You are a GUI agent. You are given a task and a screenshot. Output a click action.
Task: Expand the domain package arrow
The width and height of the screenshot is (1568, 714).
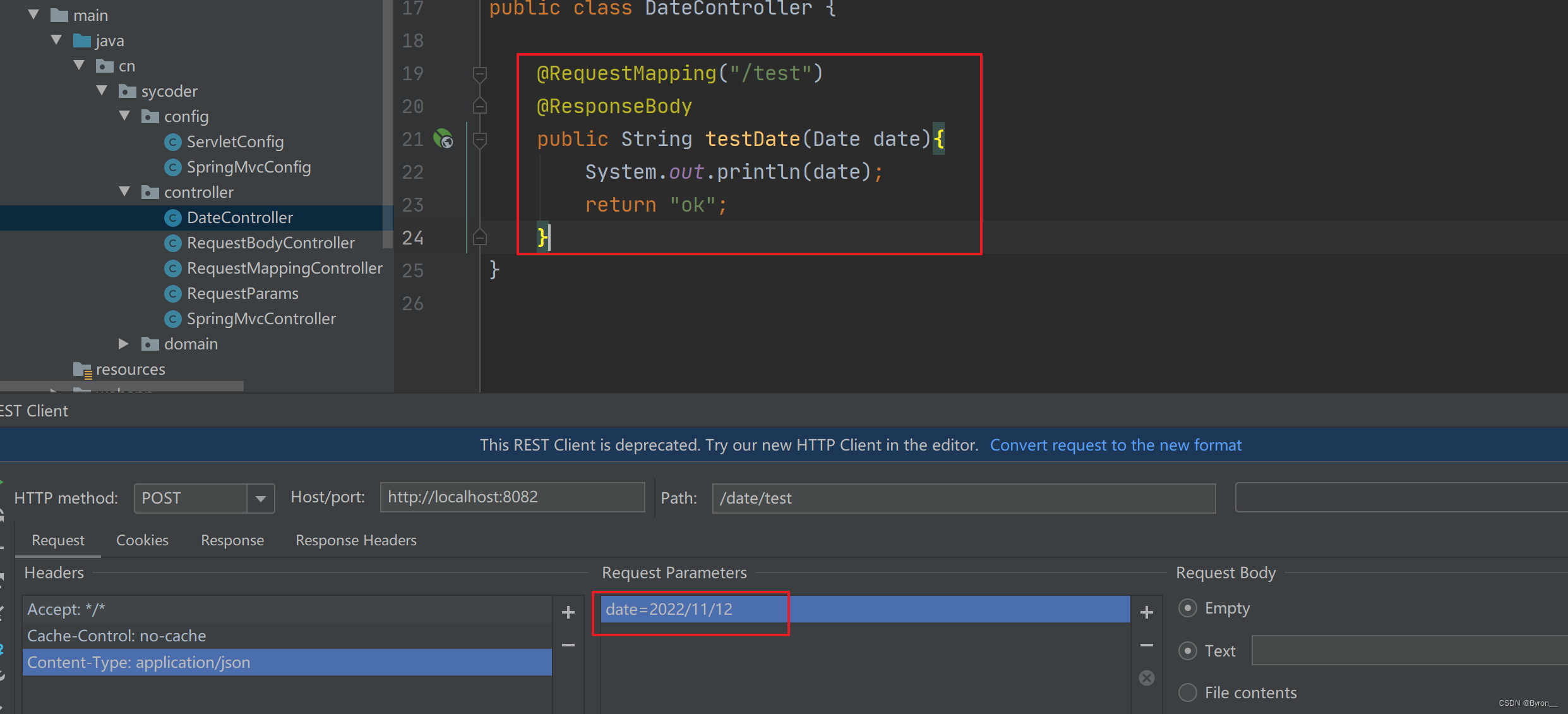[x=124, y=343]
